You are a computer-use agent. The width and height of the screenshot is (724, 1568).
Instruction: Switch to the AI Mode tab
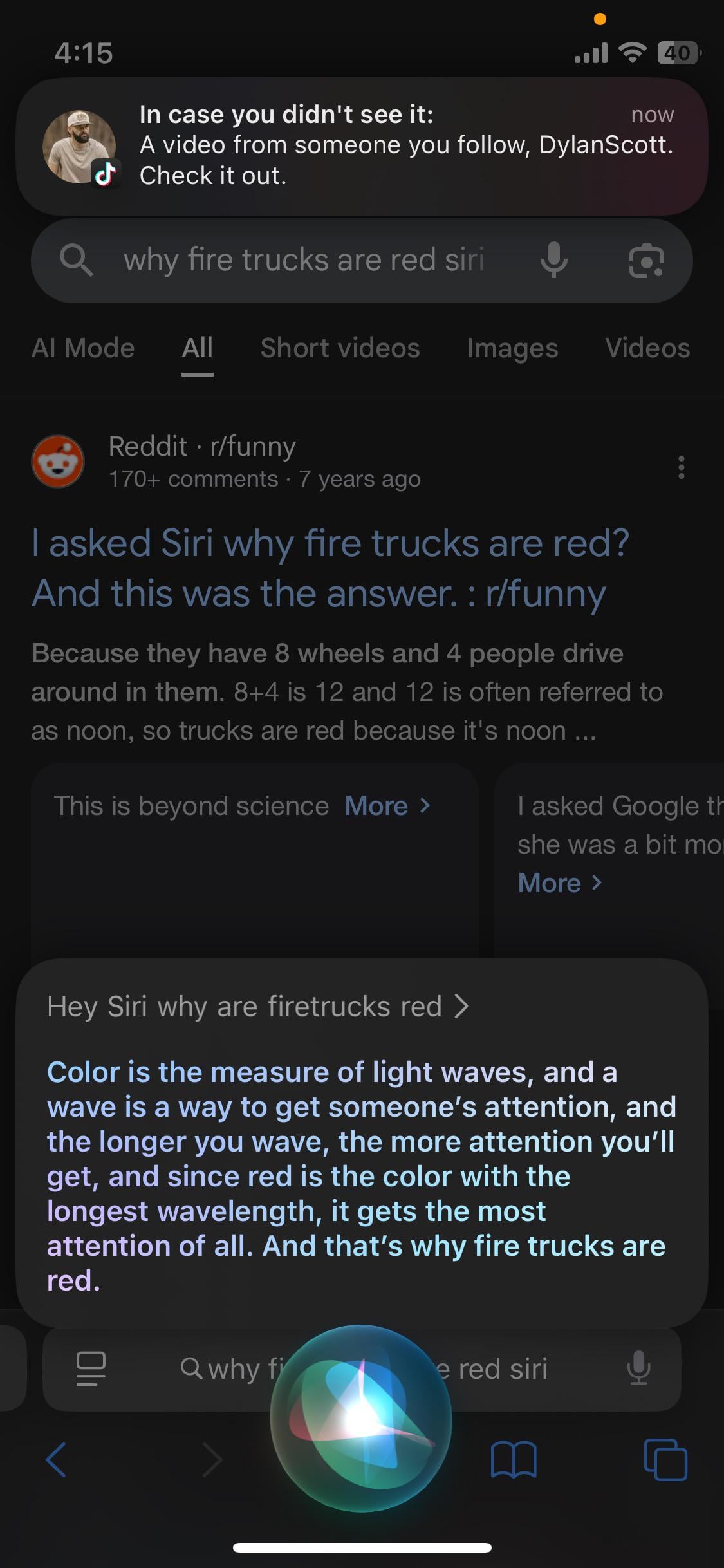(83, 348)
